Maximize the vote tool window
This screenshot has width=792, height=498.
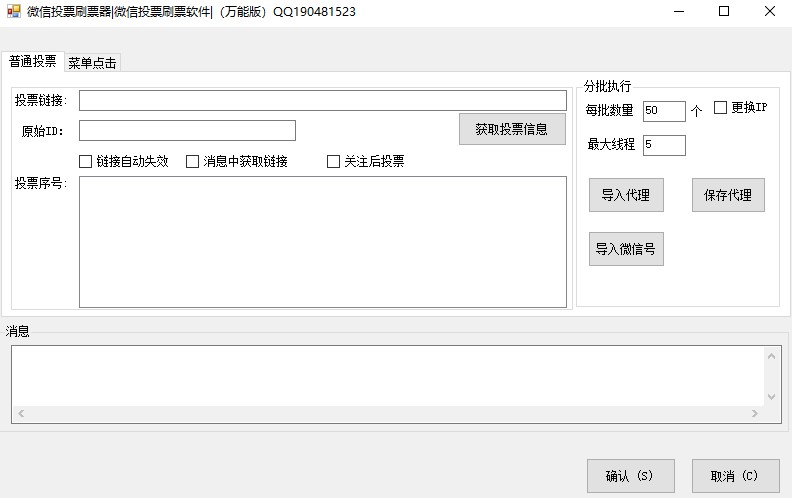click(724, 11)
